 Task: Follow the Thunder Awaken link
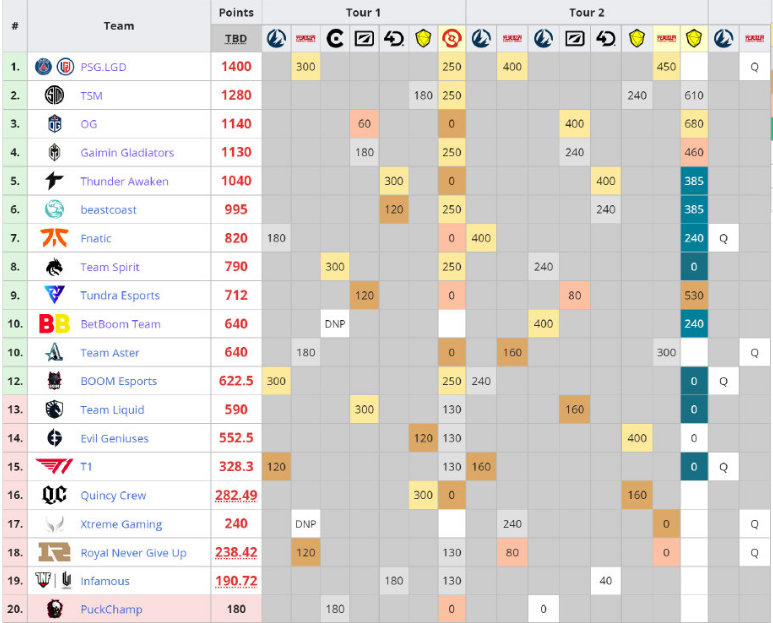click(124, 181)
